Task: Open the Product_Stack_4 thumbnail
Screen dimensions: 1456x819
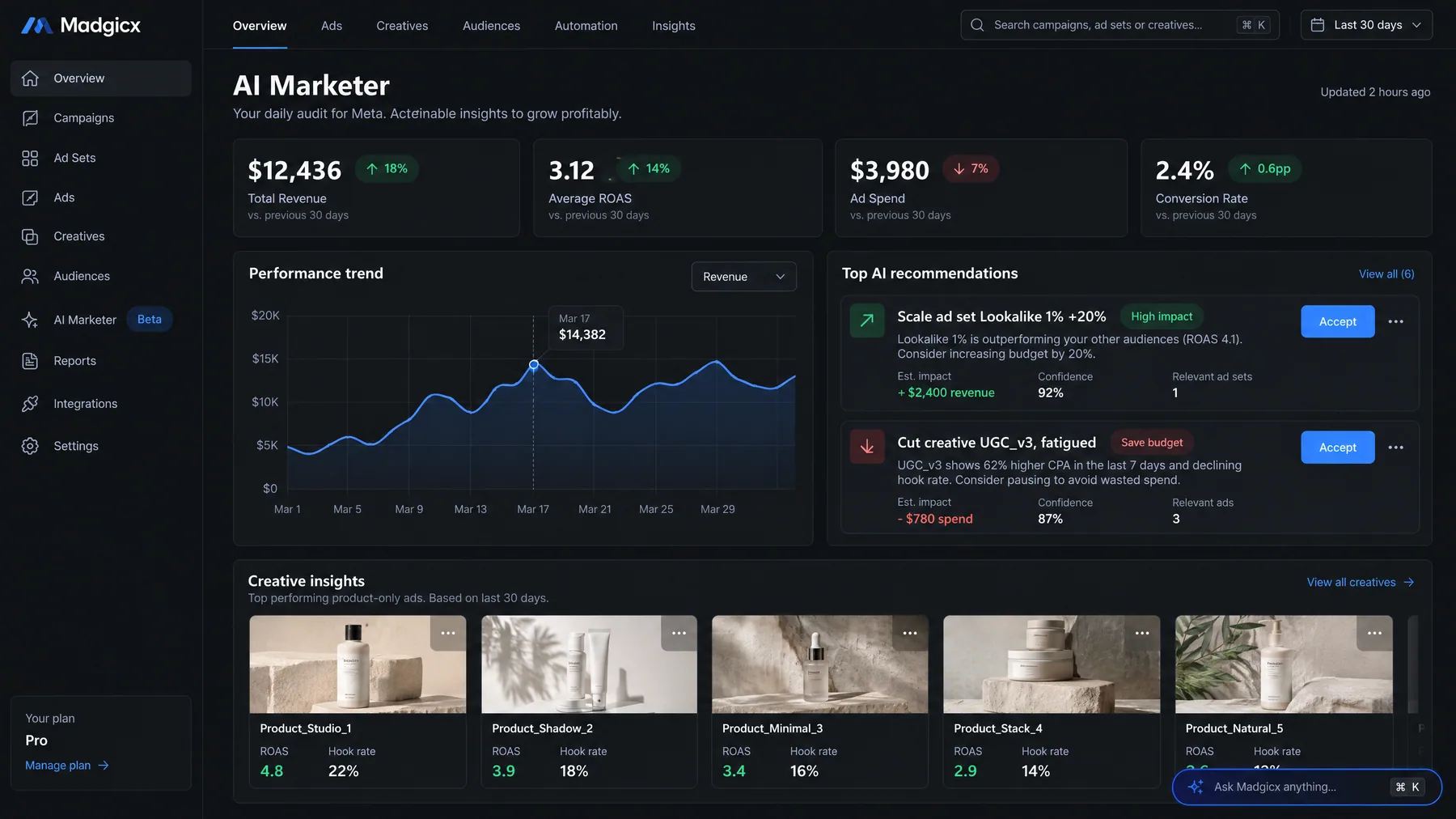Action: pos(1052,664)
